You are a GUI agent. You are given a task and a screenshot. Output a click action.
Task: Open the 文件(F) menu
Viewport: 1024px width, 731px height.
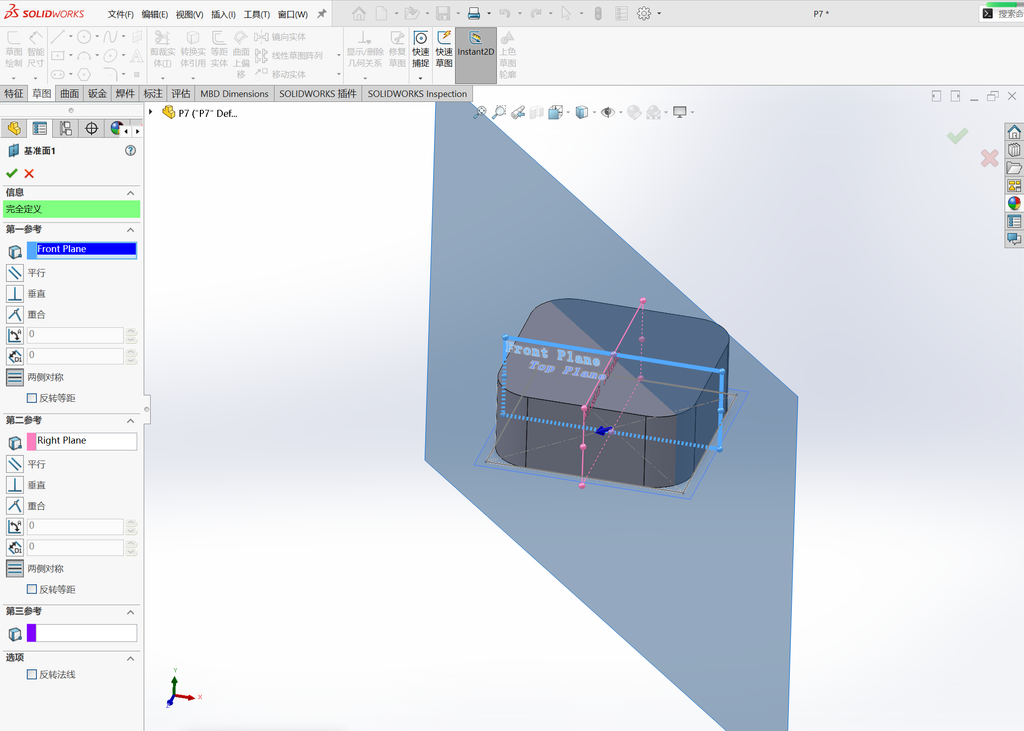click(x=120, y=14)
